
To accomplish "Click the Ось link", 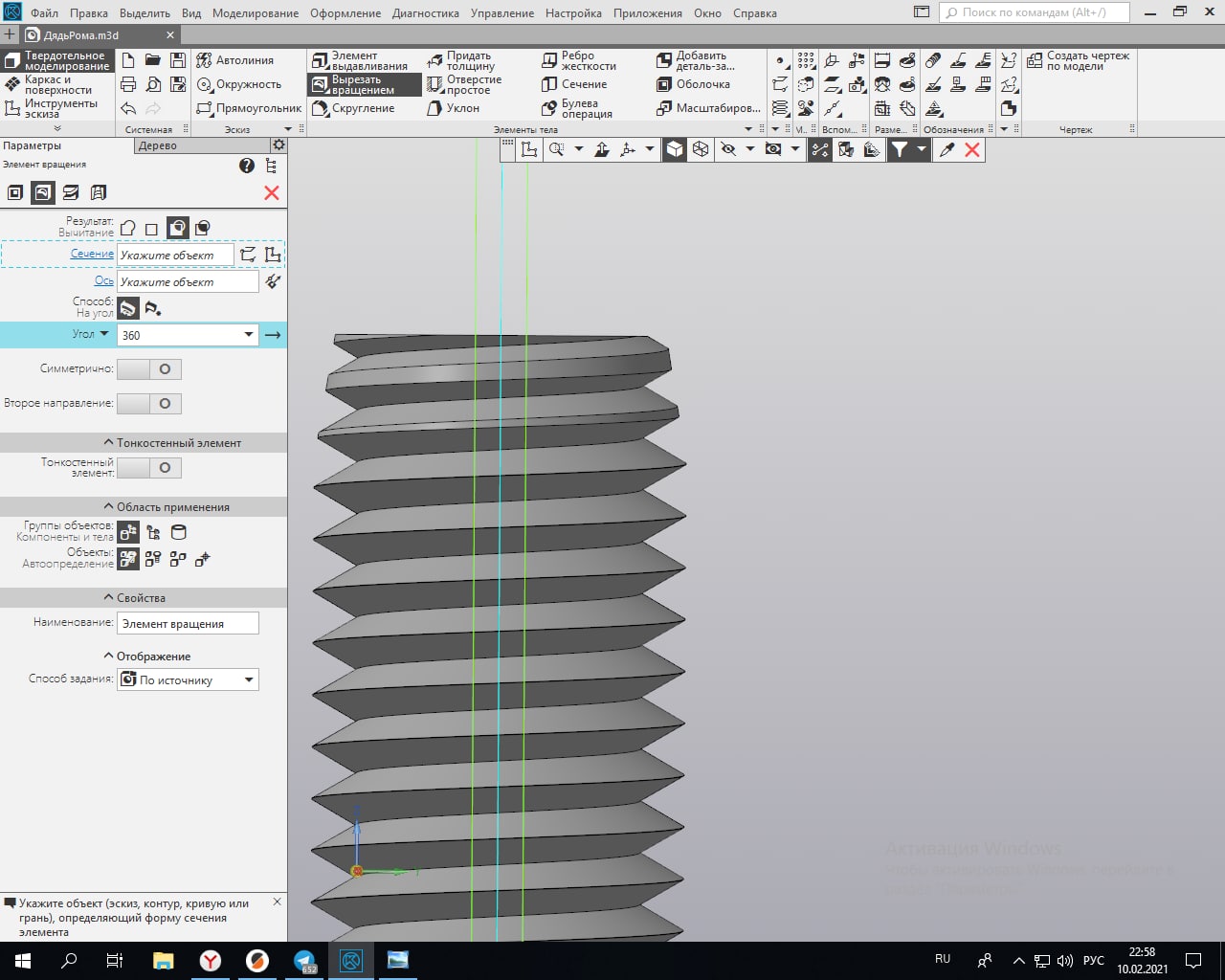I will (x=104, y=280).
